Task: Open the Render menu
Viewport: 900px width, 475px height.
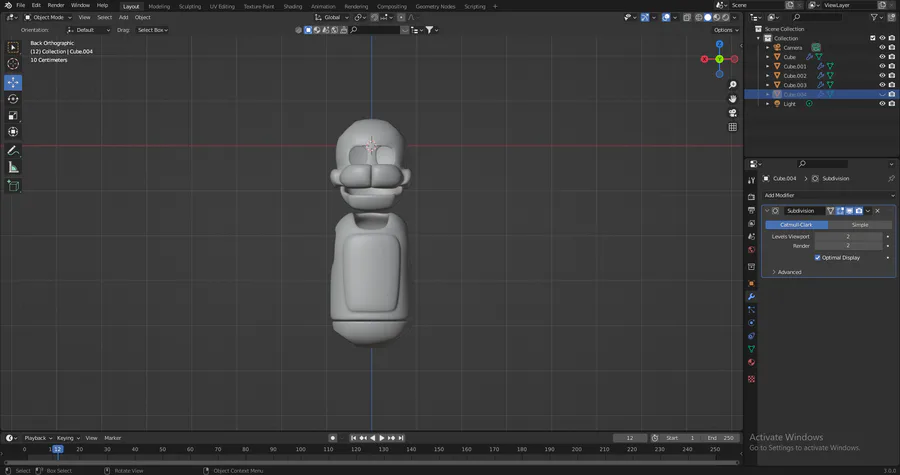Action: pyautogui.click(x=56, y=5)
